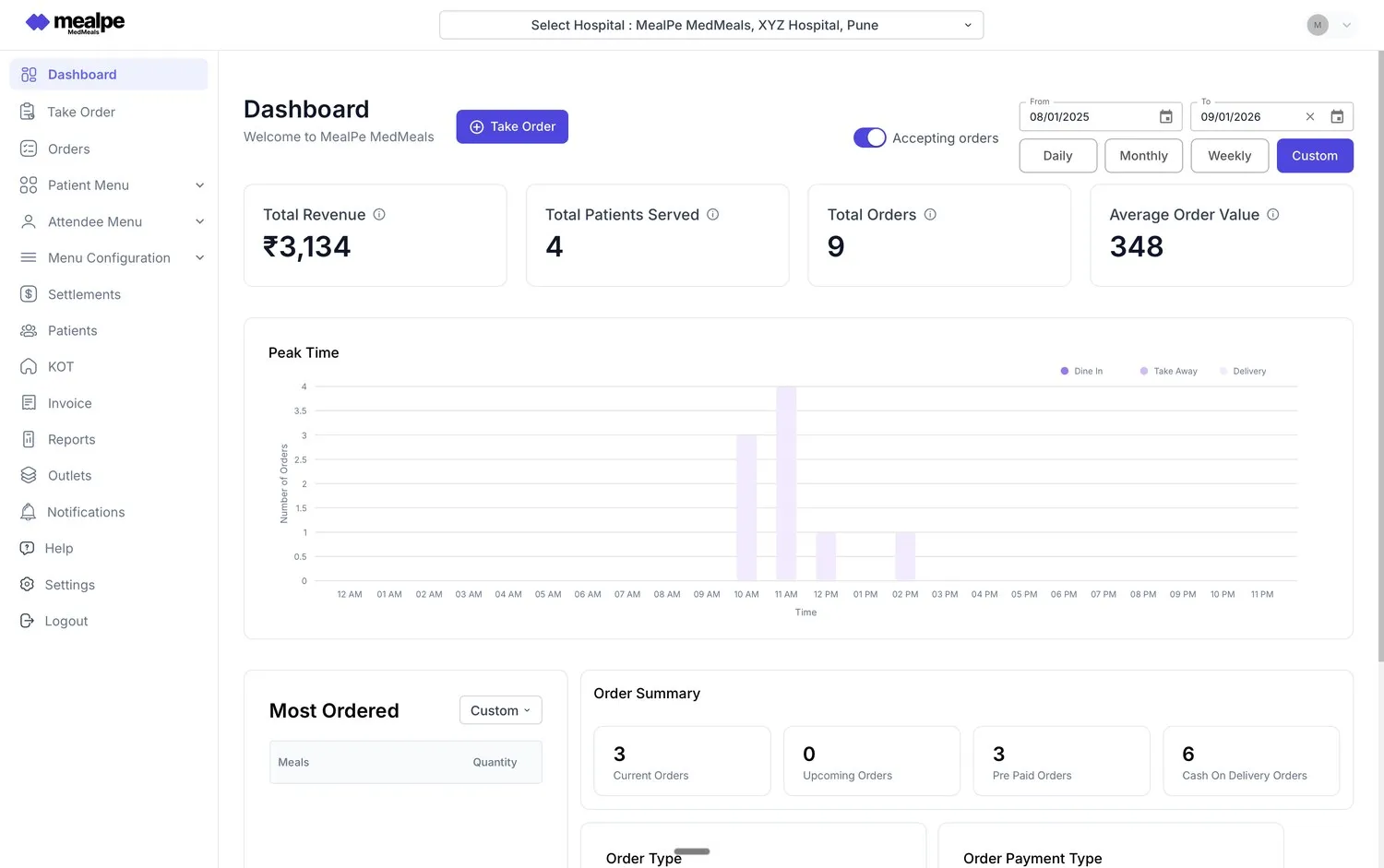Click the blue Take Order button
1384x868 pixels.
pos(512,126)
